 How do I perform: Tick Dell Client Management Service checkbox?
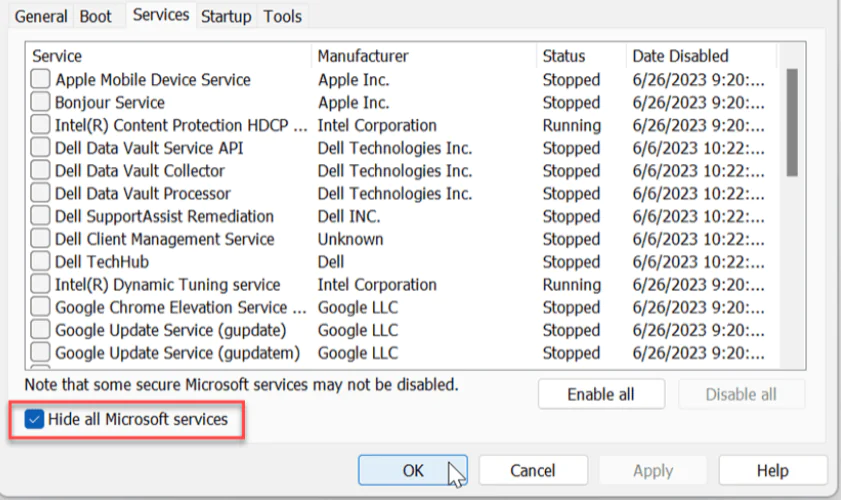[40, 238]
